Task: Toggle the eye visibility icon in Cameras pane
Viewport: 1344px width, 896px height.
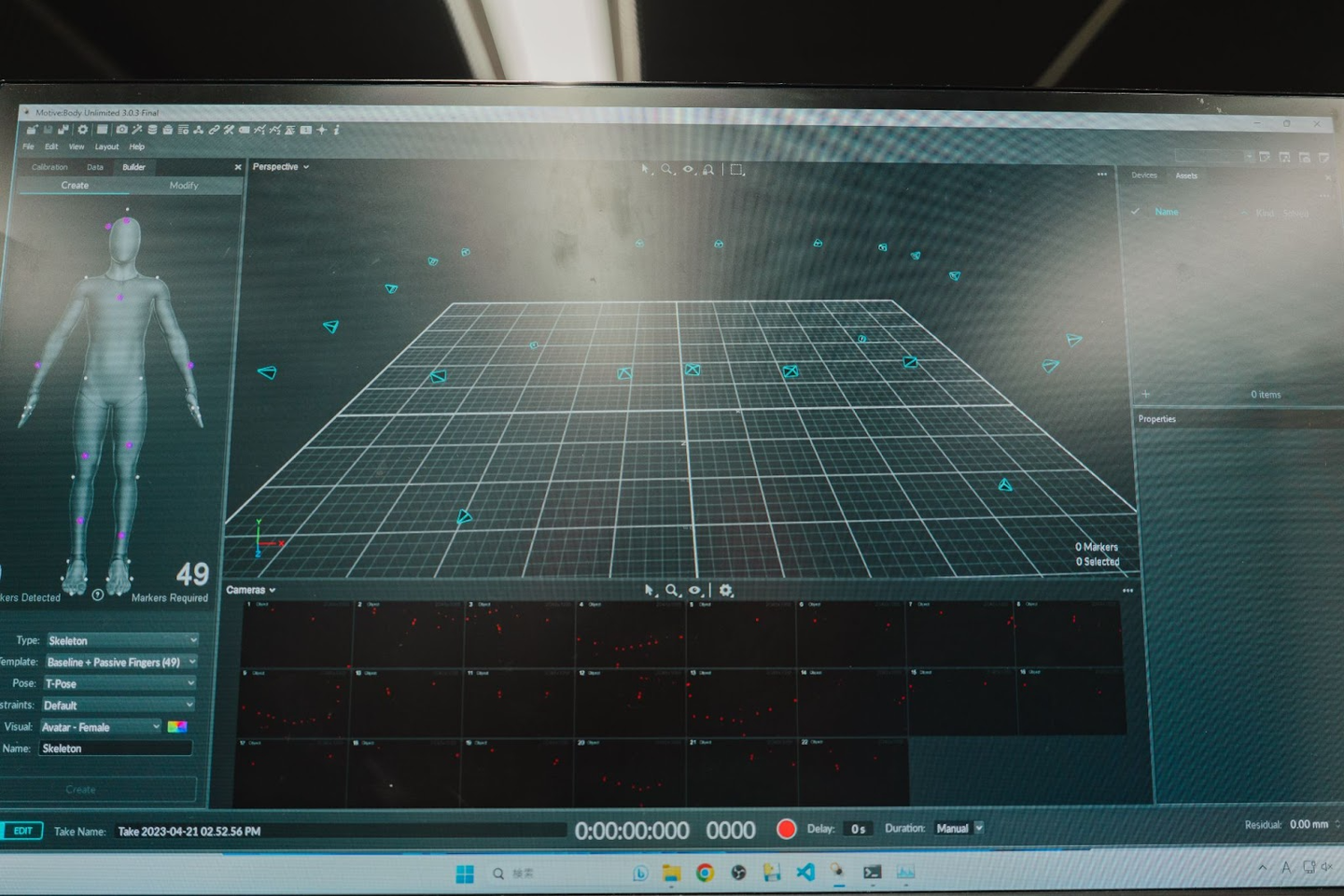Action: (x=695, y=590)
